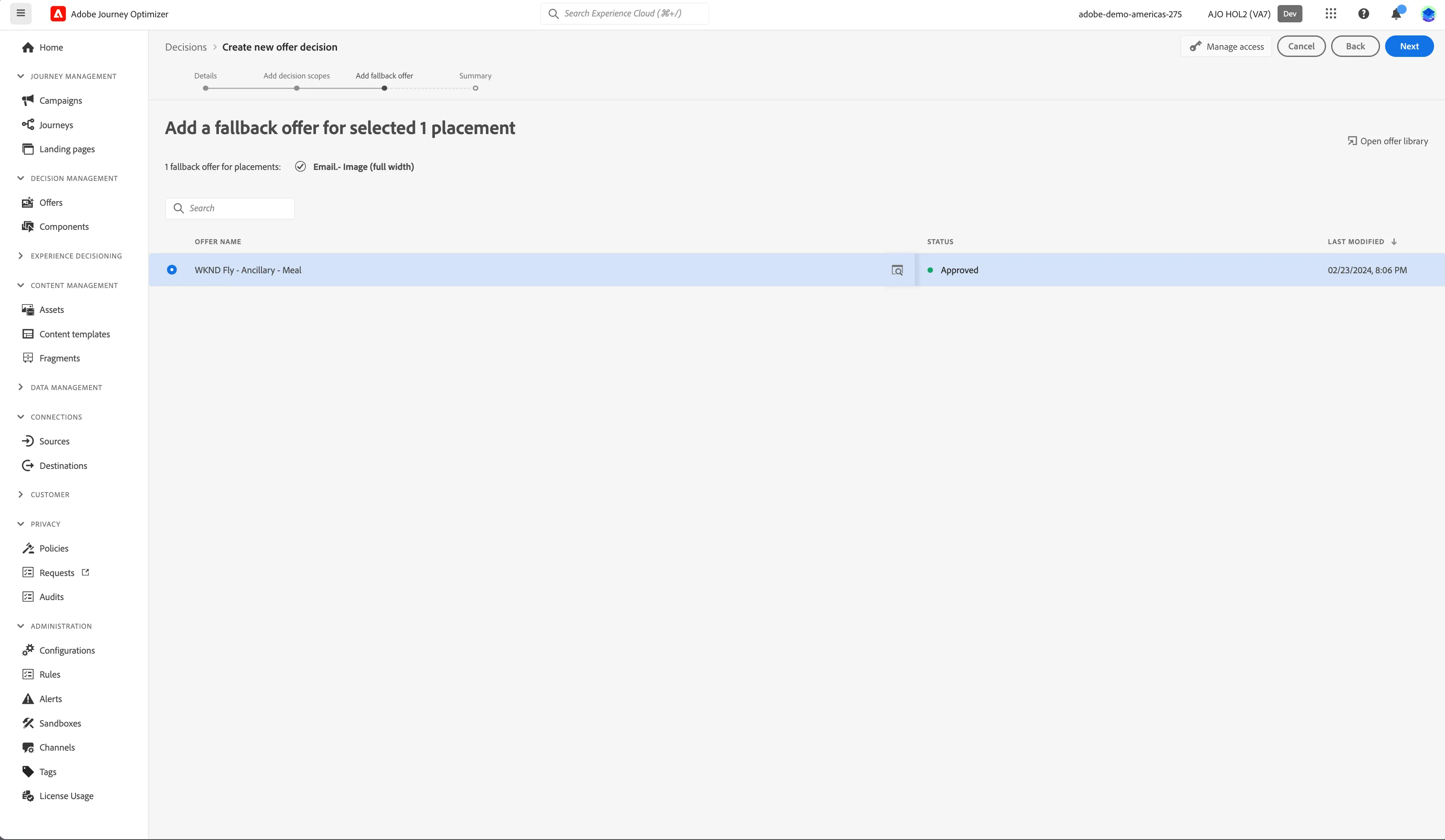This screenshot has width=1445, height=840.
Task: Expand the Data Management section
Action: tap(21, 387)
